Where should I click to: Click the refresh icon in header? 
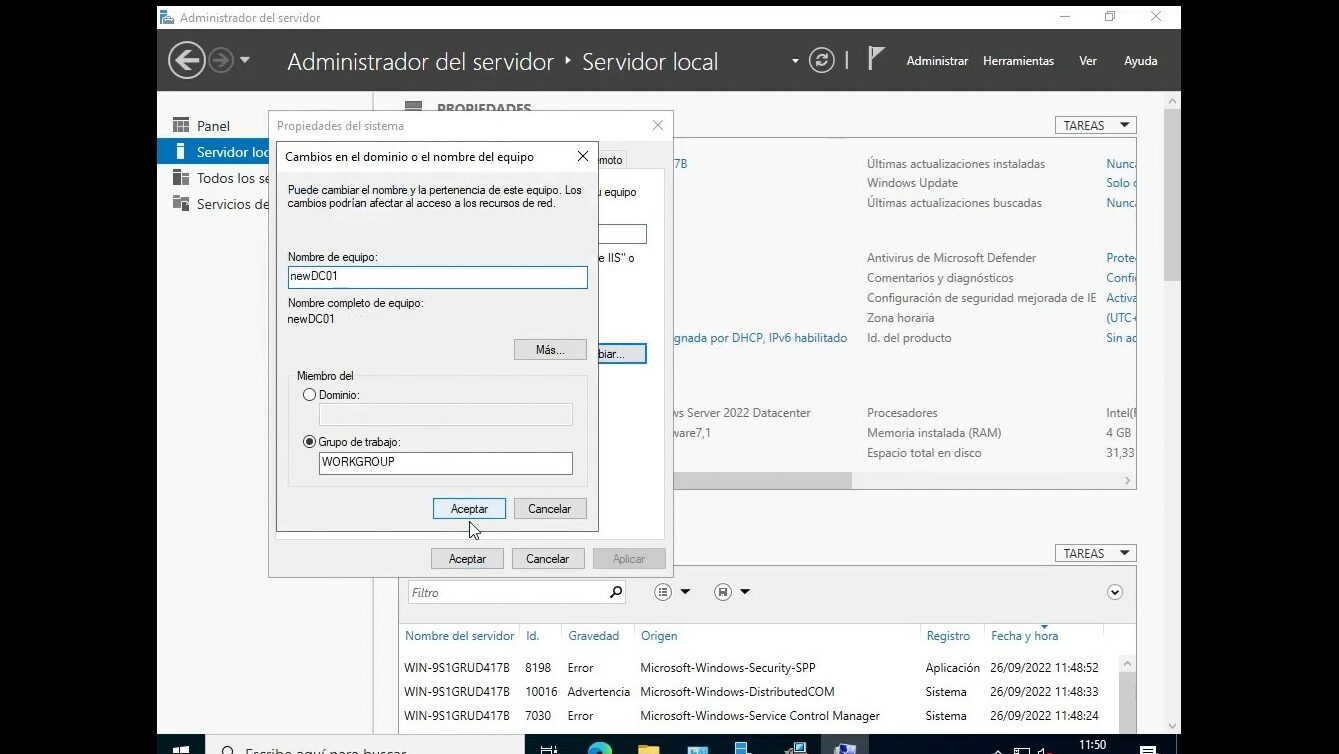click(x=821, y=61)
